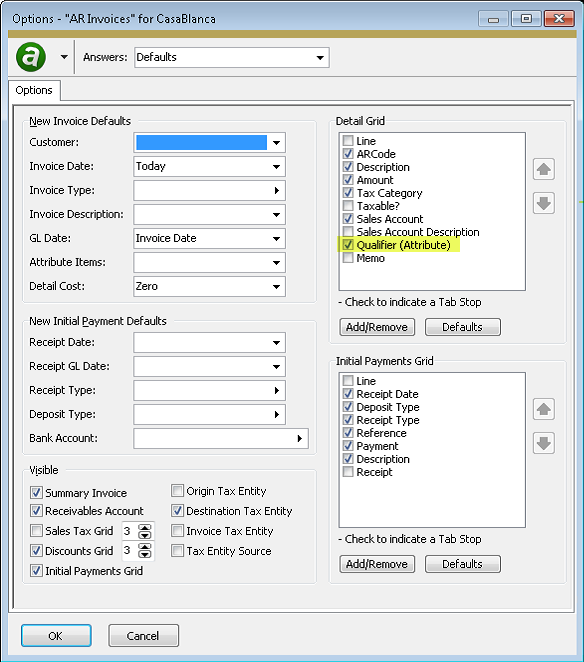584x662 pixels.
Task: Click up arrow beside Initial Payments Grid
Action: pos(543,409)
